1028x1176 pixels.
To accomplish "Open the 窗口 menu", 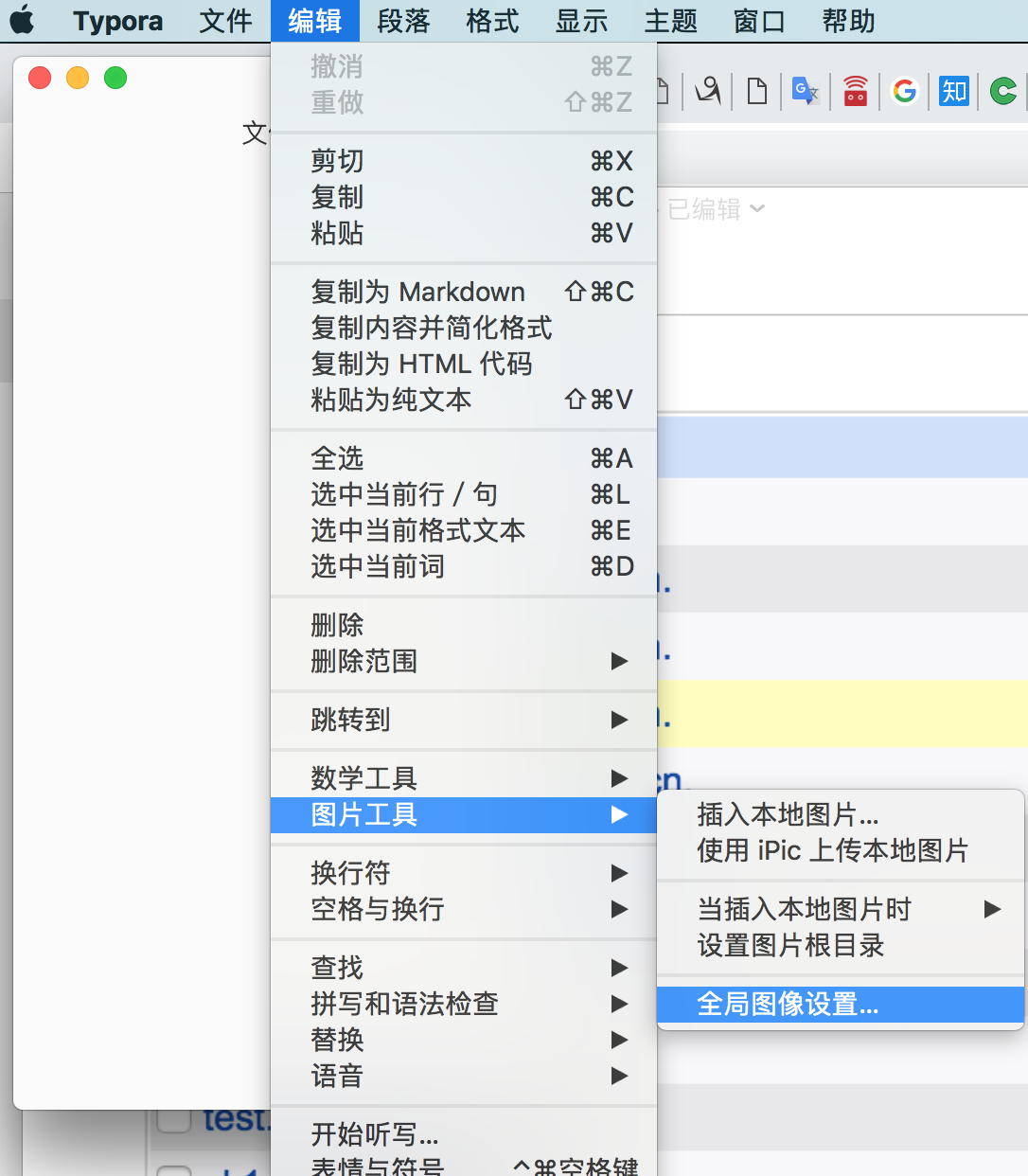I will tap(759, 21).
